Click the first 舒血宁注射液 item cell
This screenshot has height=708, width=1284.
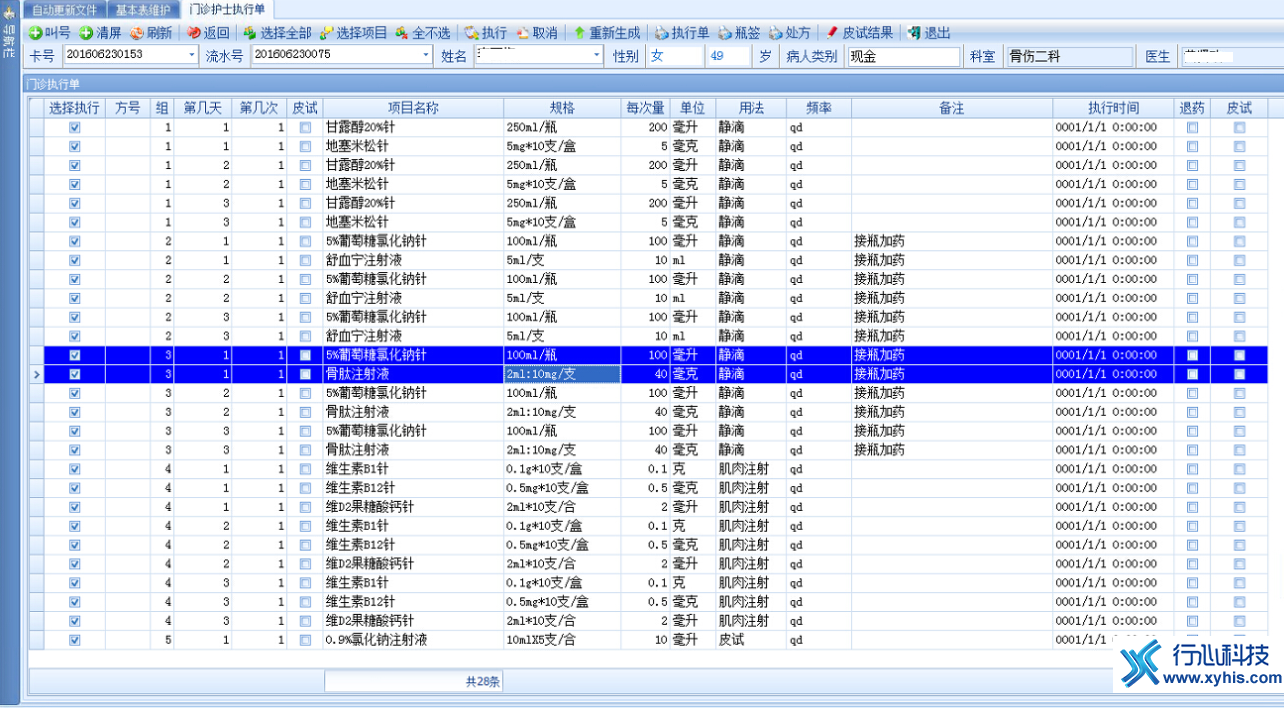[413, 260]
